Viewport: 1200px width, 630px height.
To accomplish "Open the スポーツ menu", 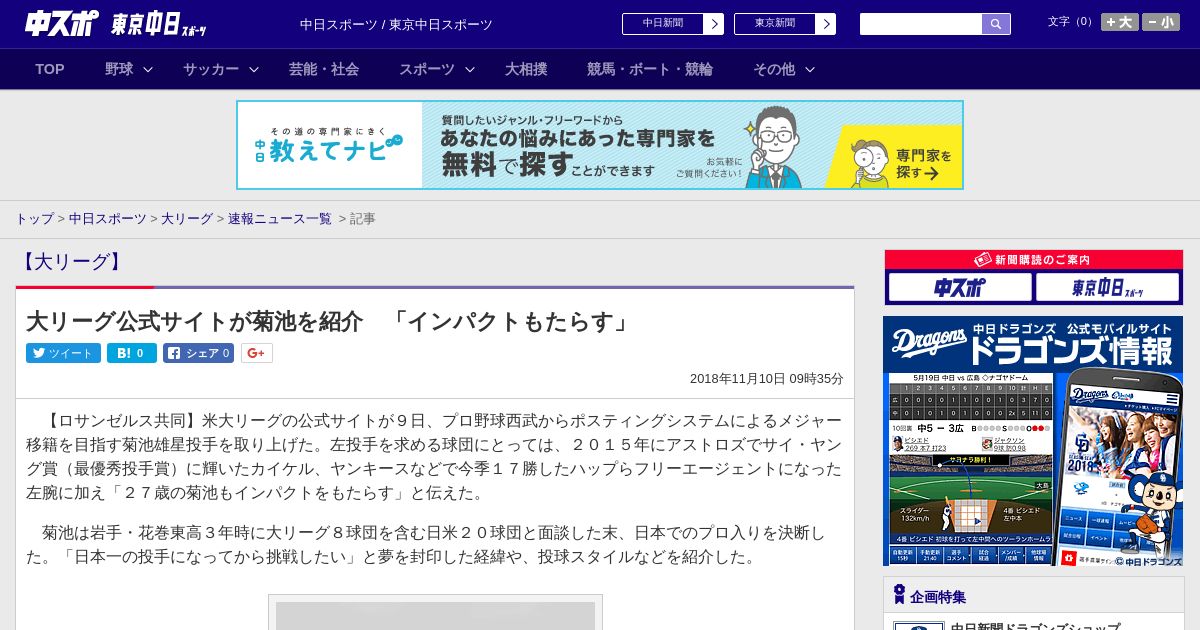I will point(427,69).
